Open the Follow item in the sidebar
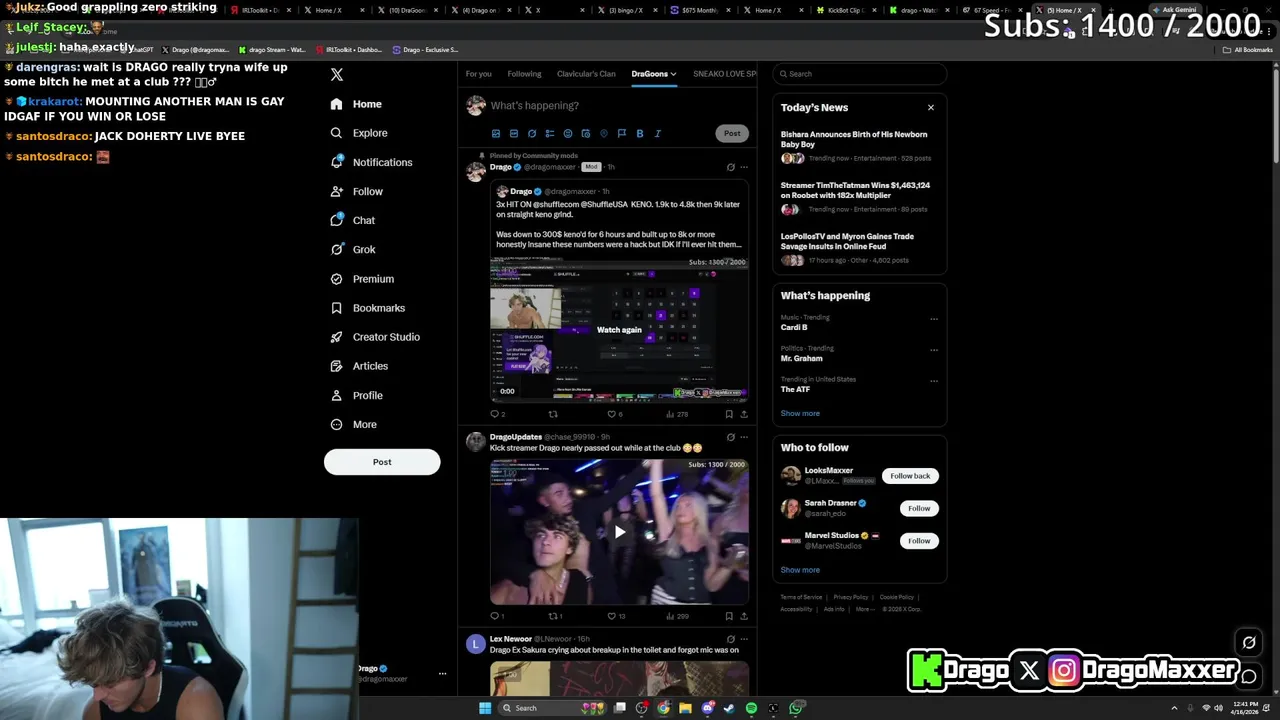Image resolution: width=1280 pixels, height=720 pixels. coord(357,191)
